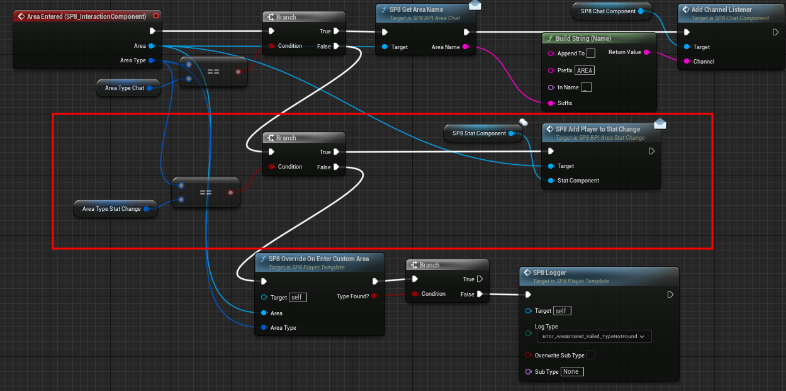Image resolution: width=786 pixels, height=391 pixels.
Task: Click the SP8 Get Area Name message icon
Action: [x=475, y=6]
